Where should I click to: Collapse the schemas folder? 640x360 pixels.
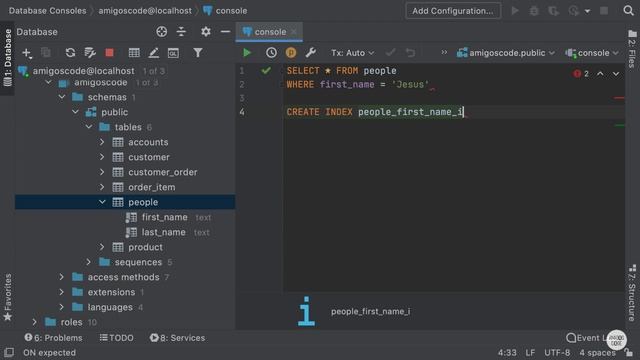click(x=62, y=97)
